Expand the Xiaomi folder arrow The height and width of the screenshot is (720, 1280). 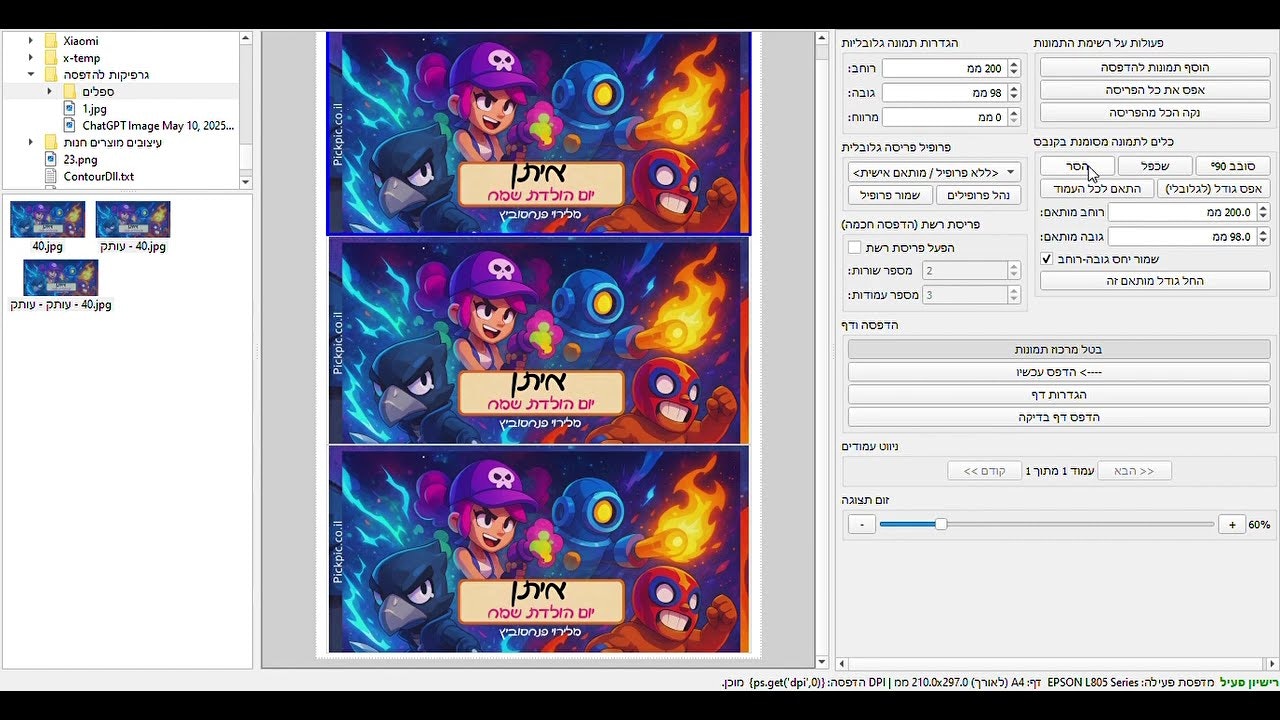point(30,41)
